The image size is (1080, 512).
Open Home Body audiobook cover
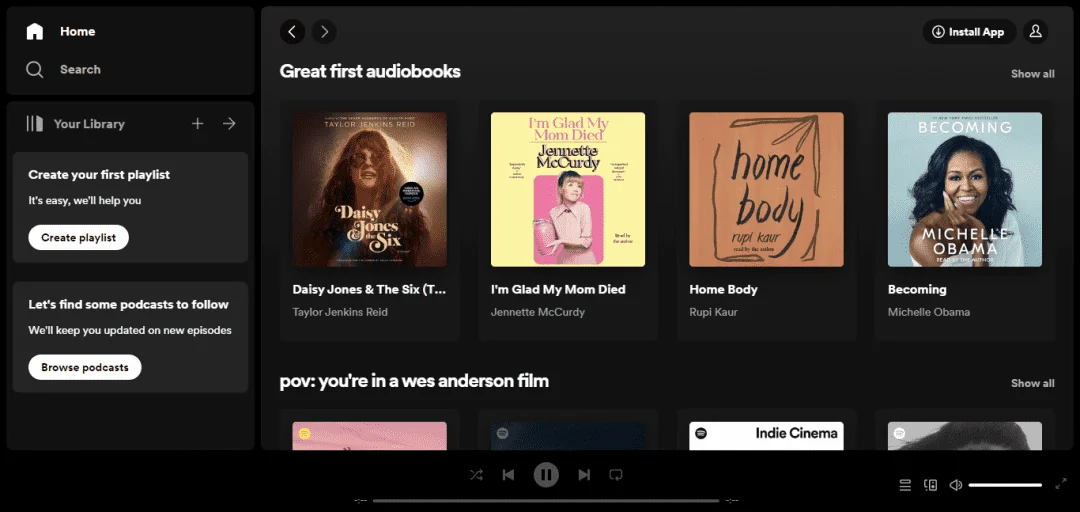767,190
